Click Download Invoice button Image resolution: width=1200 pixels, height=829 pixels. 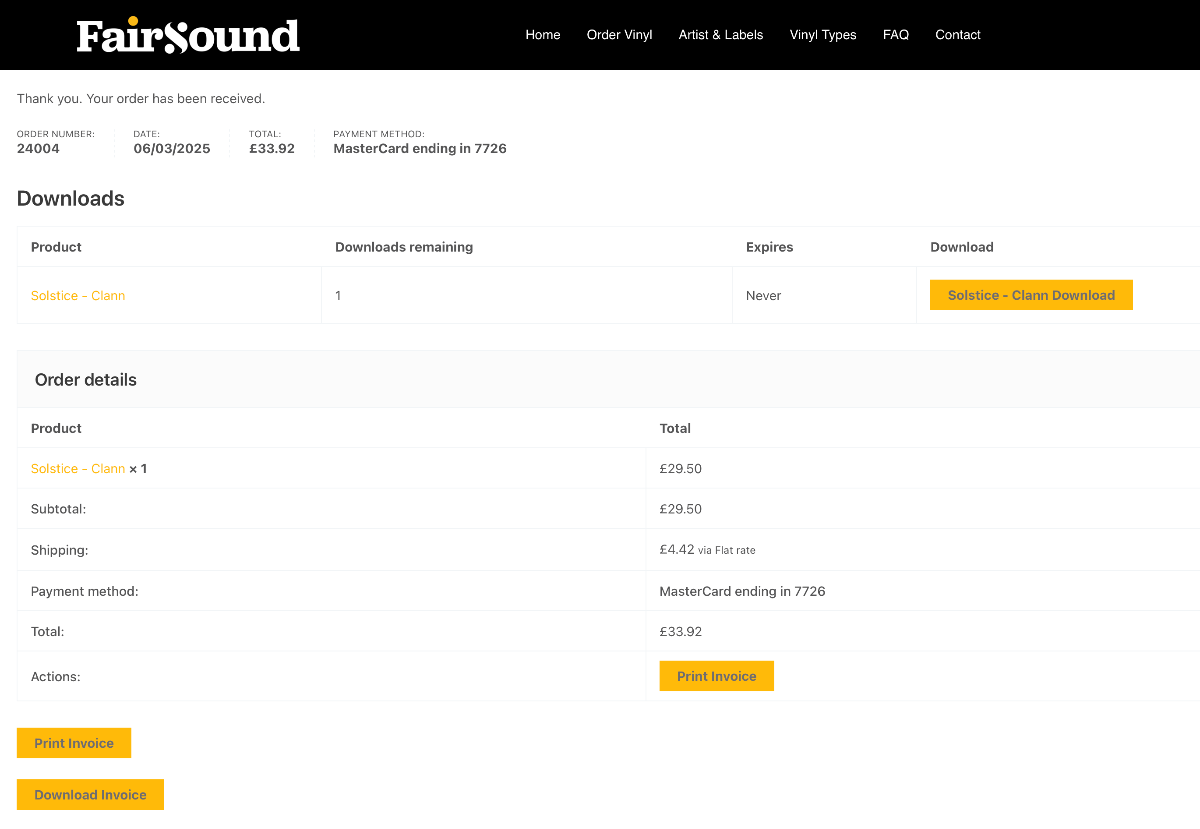90,795
